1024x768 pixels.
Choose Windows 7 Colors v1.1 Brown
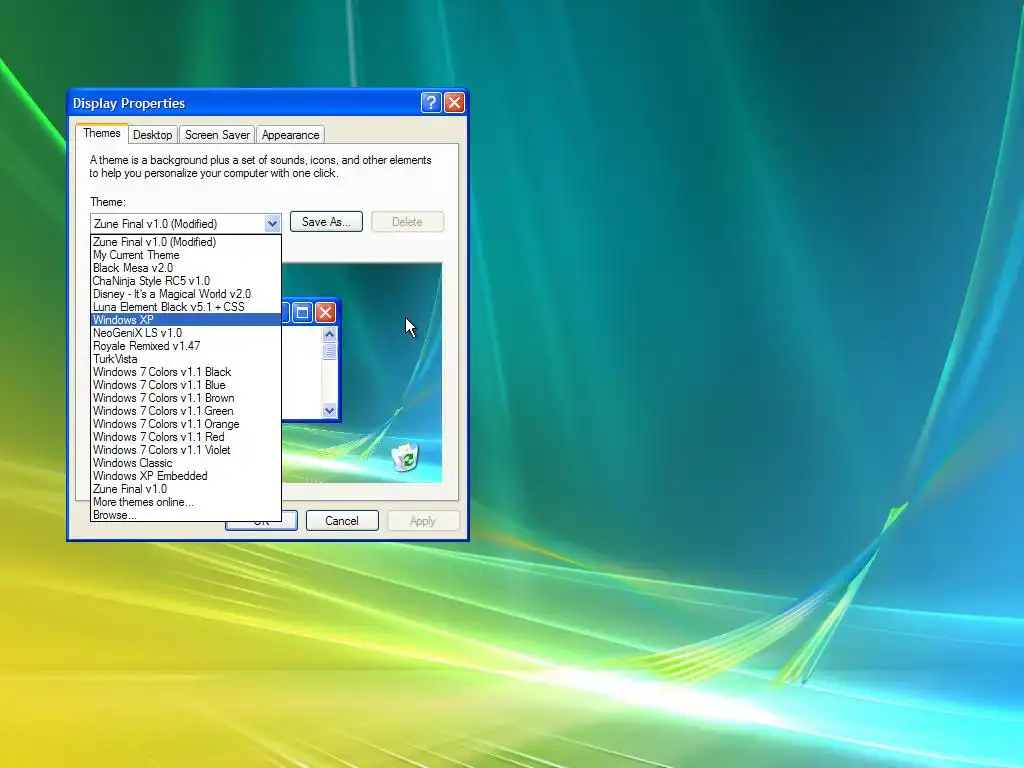click(x=185, y=398)
